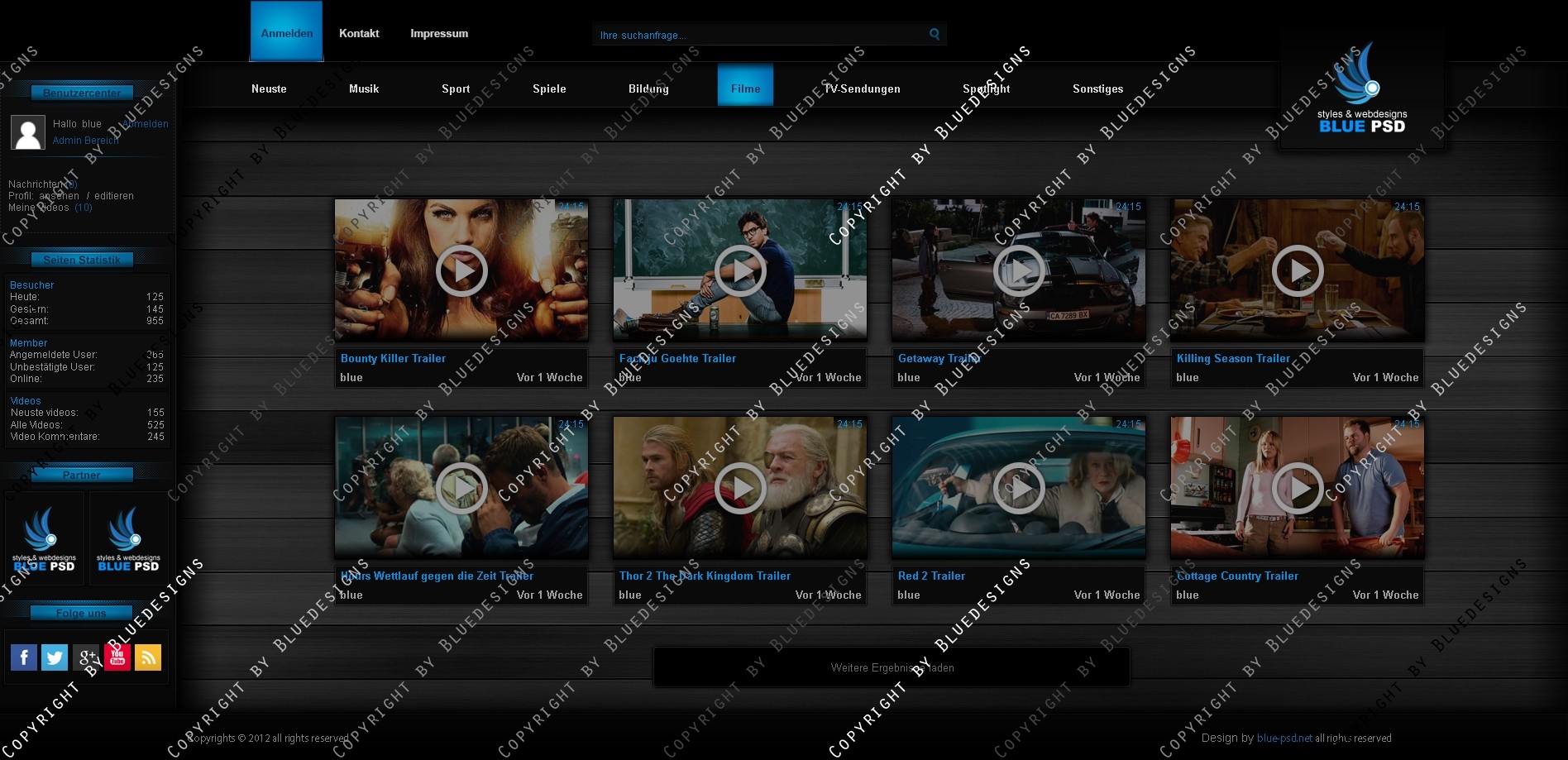This screenshot has height=760, width=1568.
Task: Open the RSS feed icon
Action: (148, 657)
